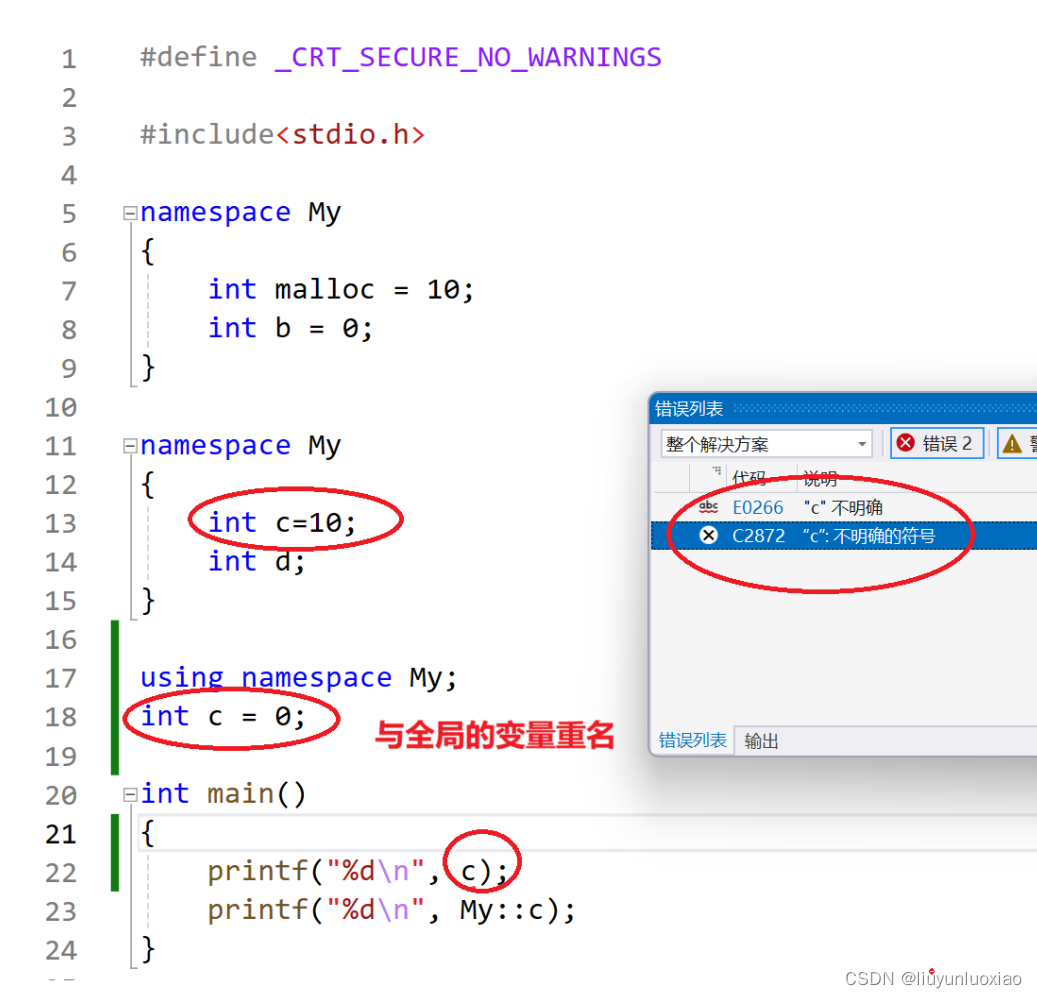Toggle the 错误 2 error filter

point(936,443)
